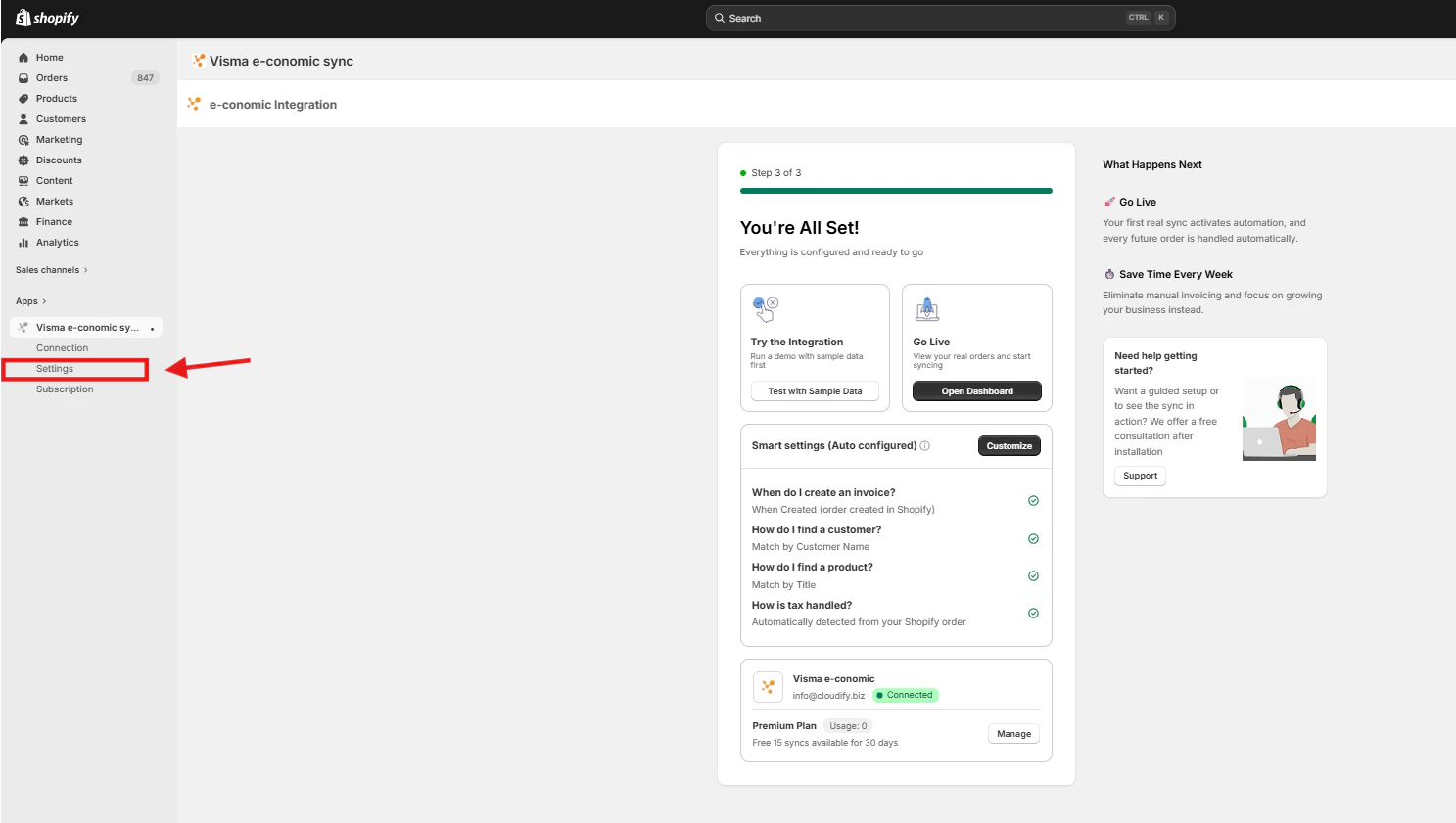
Task: Click the Orders inbox icon
Action: (23, 78)
